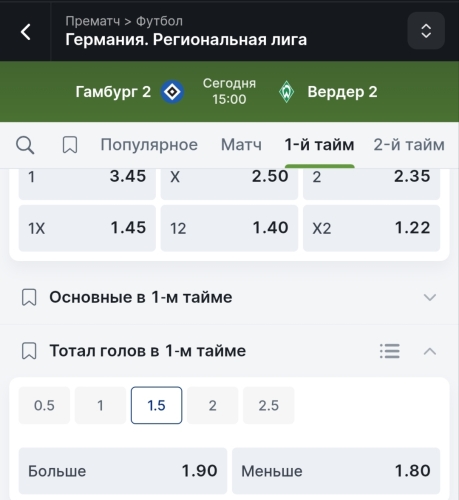Click the Werder 2 team logo

tap(286, 92)
